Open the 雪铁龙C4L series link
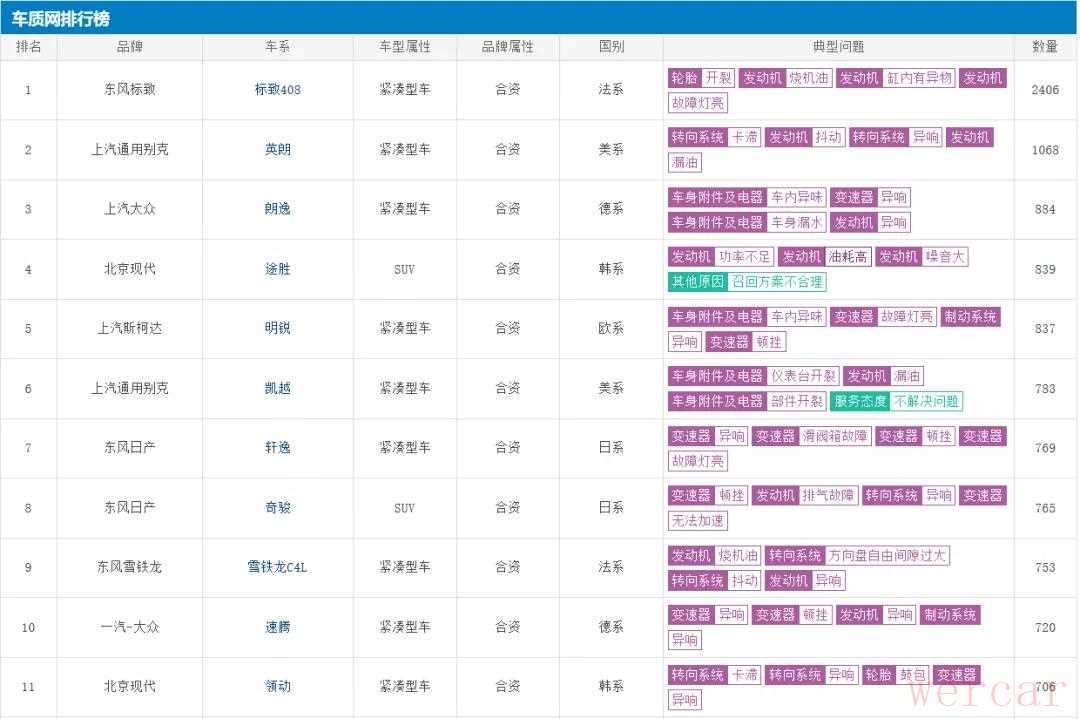This screenshot has width=1080, height=719. [x=277, y=567]
